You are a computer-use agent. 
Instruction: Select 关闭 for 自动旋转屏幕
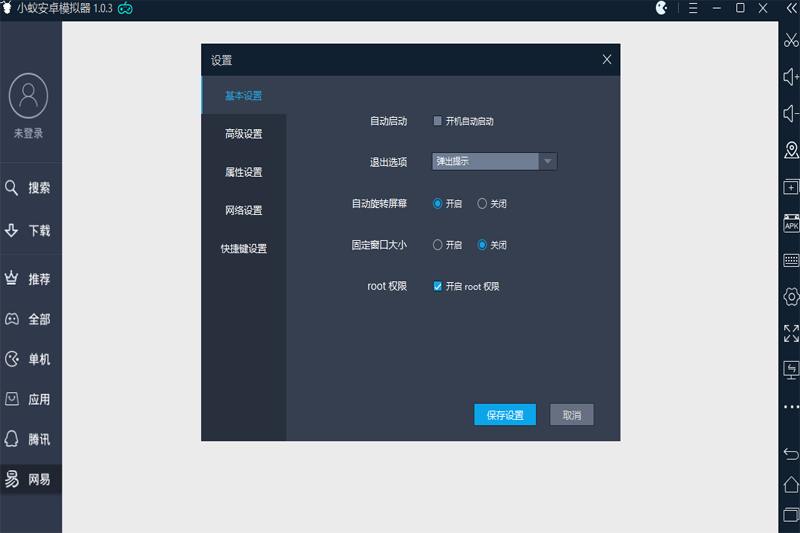tap(482, 203)
